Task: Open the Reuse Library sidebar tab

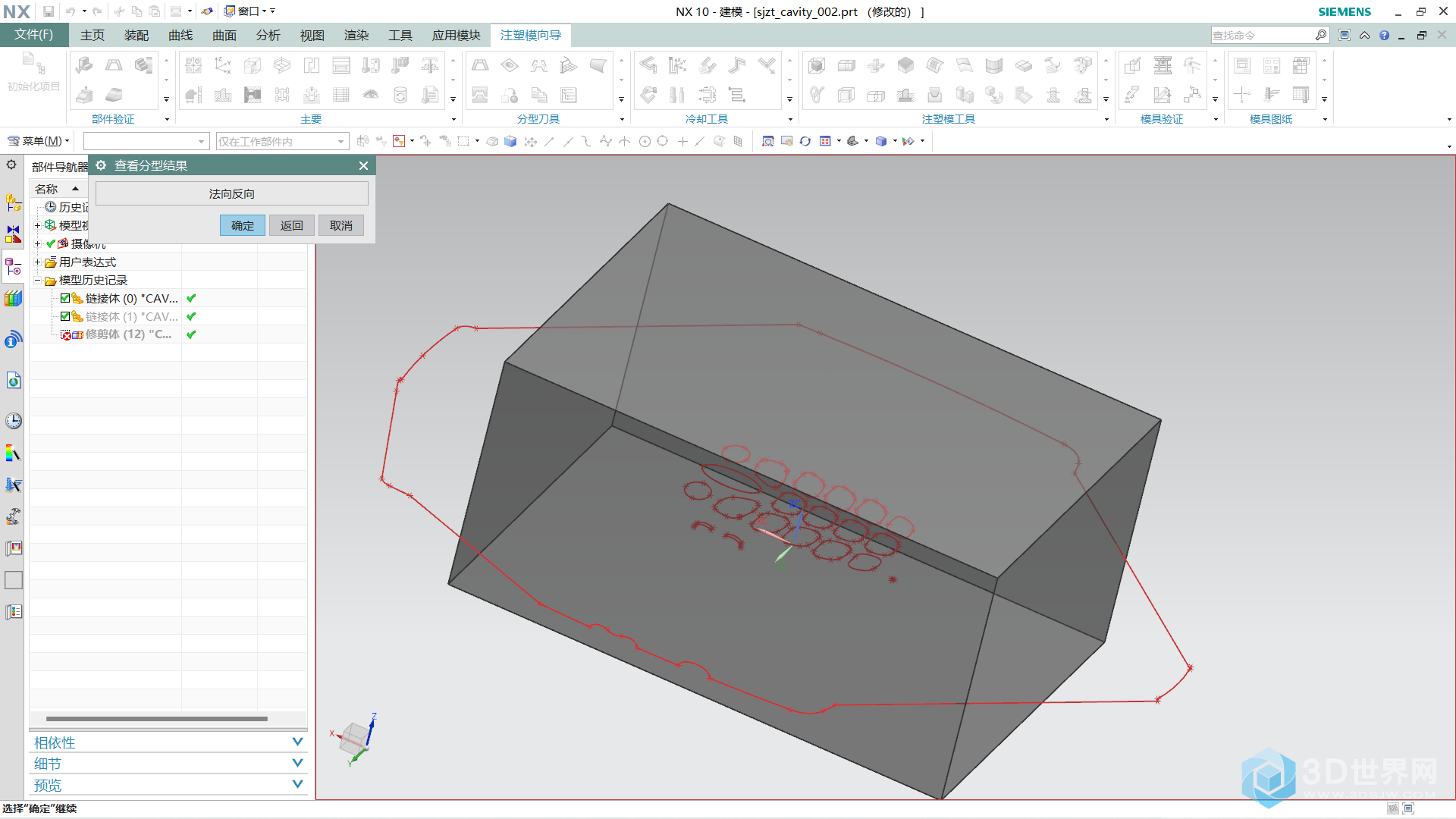Action: coord(13,299)
